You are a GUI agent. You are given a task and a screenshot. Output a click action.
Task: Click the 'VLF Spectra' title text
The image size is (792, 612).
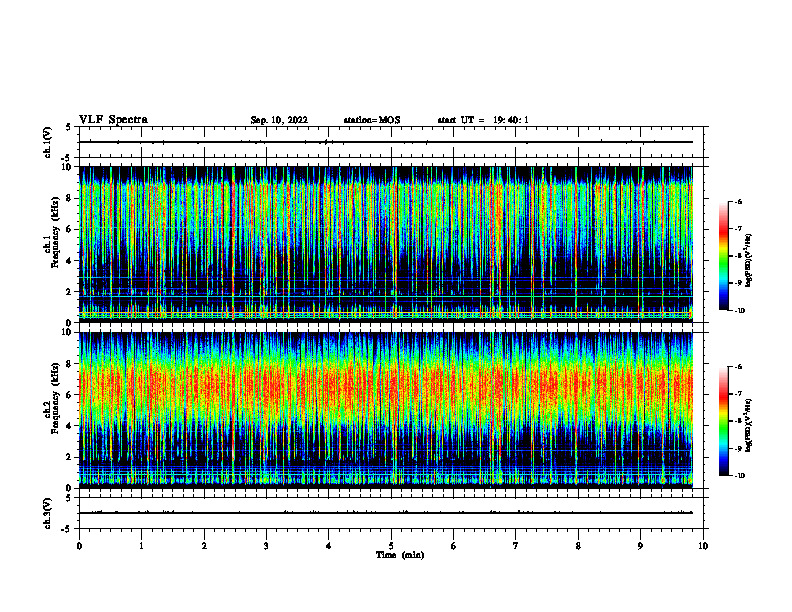[113, 120]
